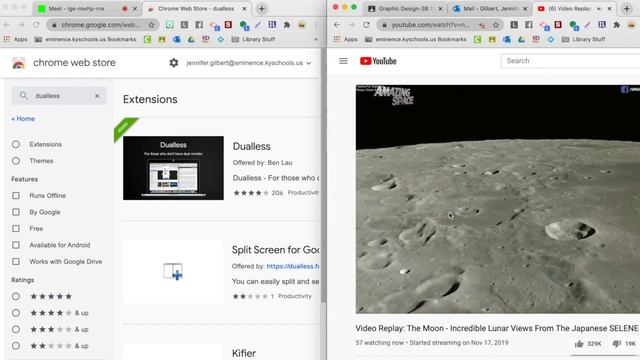The height and width of the screenshot is (360, 640).
Task: Open Library Stuff bookmark folder in left window
Action: (253, 39)
